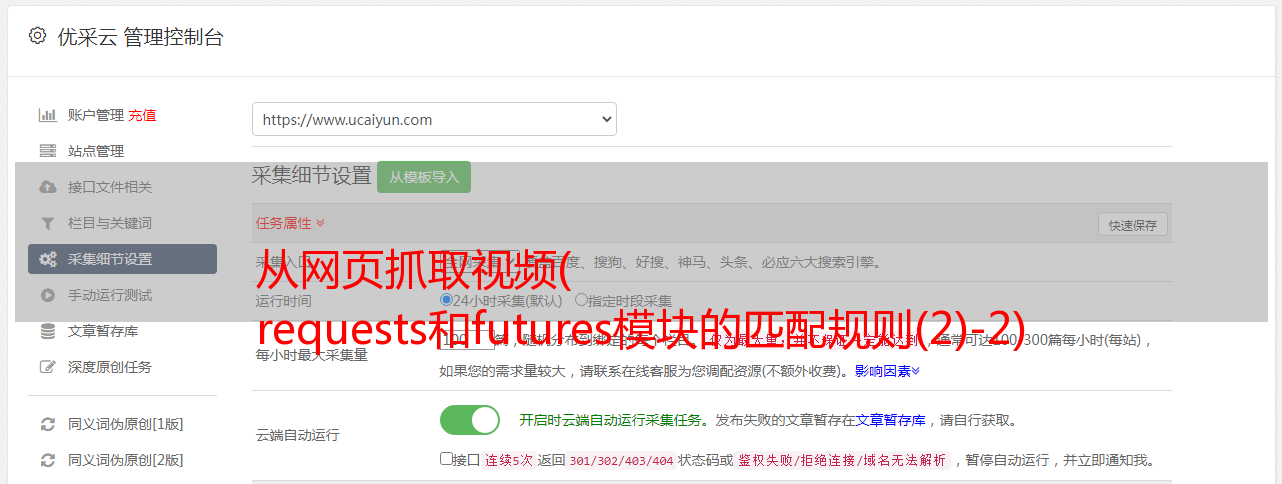Click the edit icon beside 深度原创任务
This screenshot has width=1282, height=484.
[47, 367]
